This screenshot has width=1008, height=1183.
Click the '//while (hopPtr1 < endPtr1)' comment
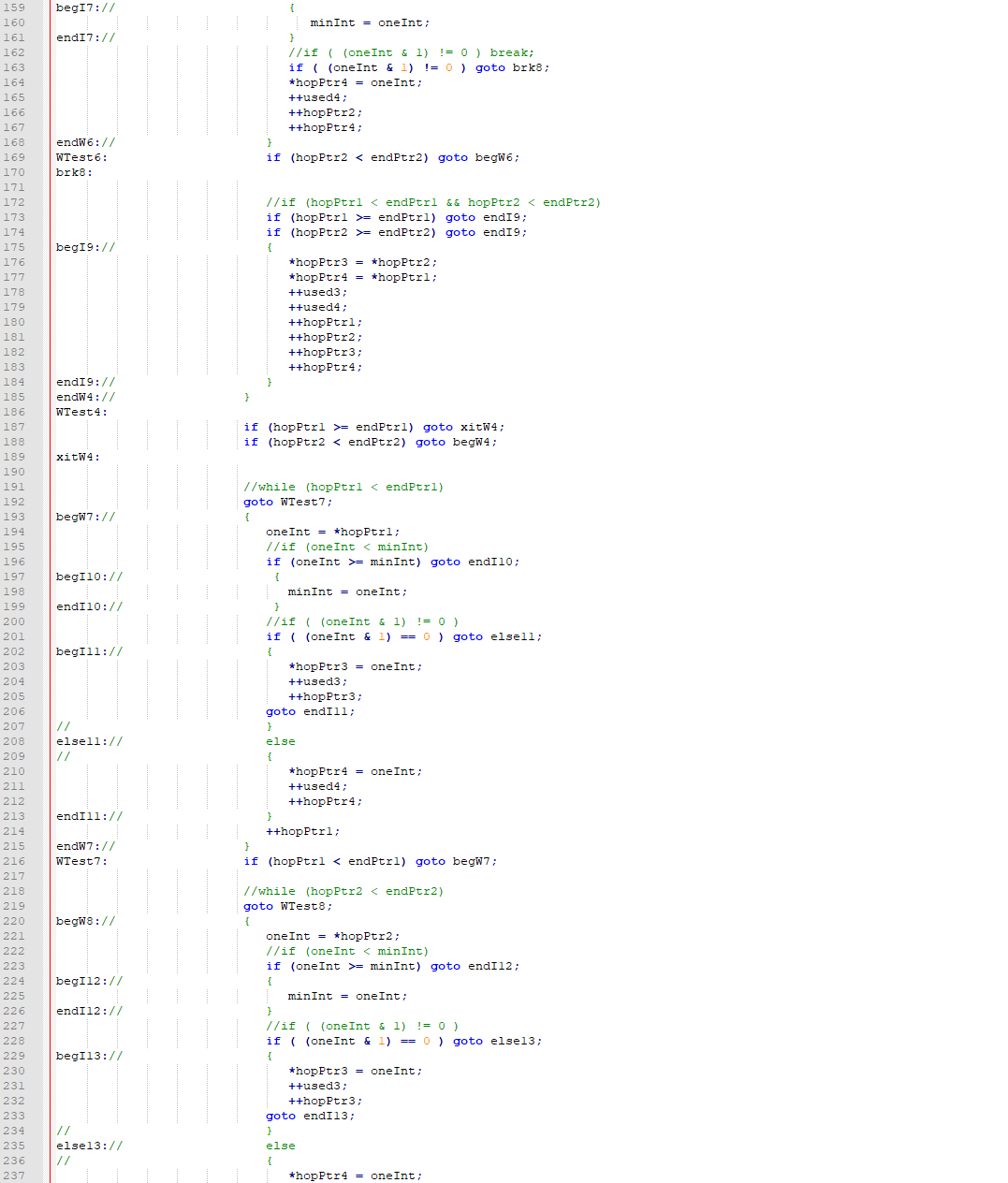coord(343,487)
